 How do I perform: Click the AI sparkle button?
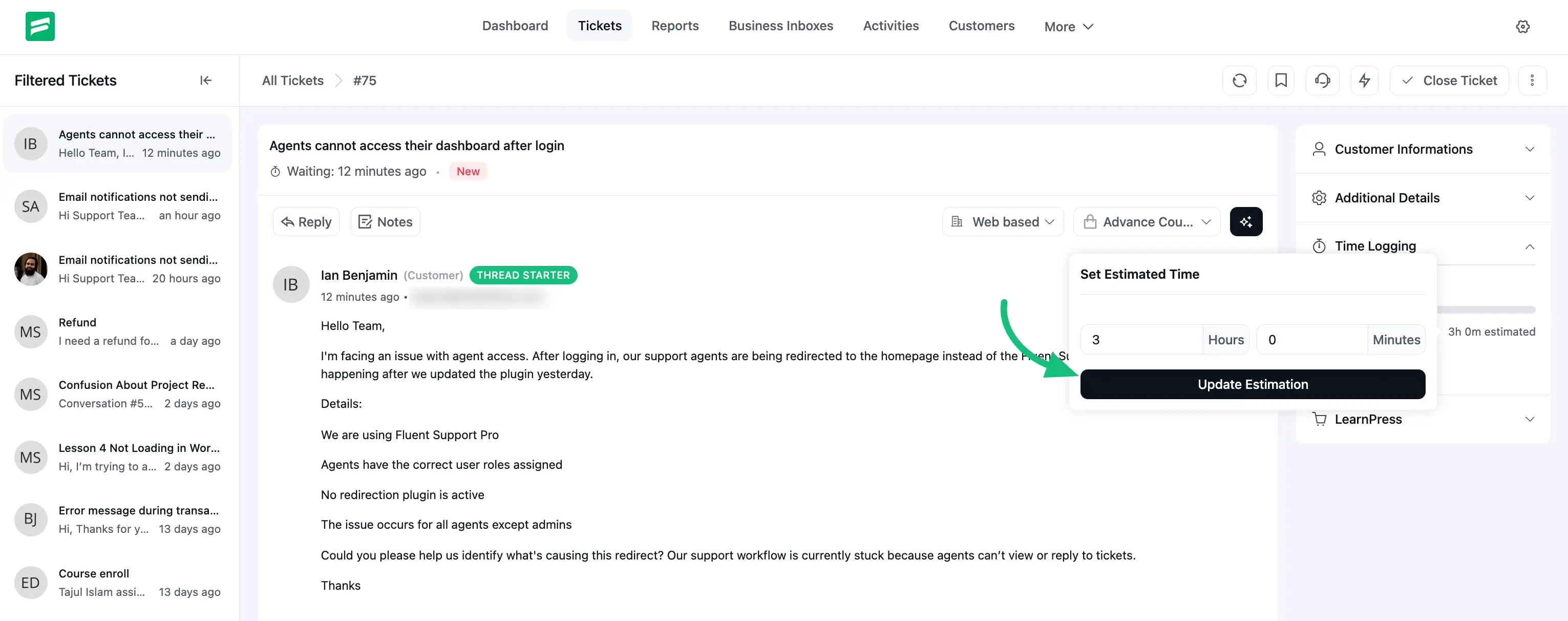1245,222
